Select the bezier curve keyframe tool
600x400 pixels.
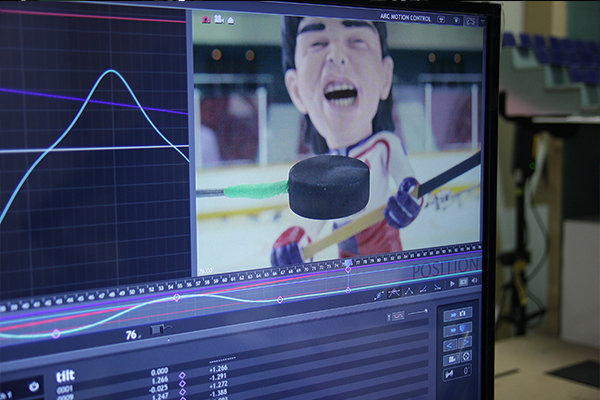379,294
